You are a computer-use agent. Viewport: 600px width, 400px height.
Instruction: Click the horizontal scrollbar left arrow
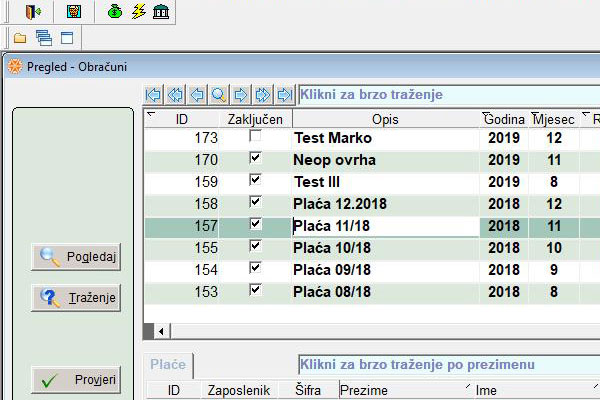(x=161, y=330)
